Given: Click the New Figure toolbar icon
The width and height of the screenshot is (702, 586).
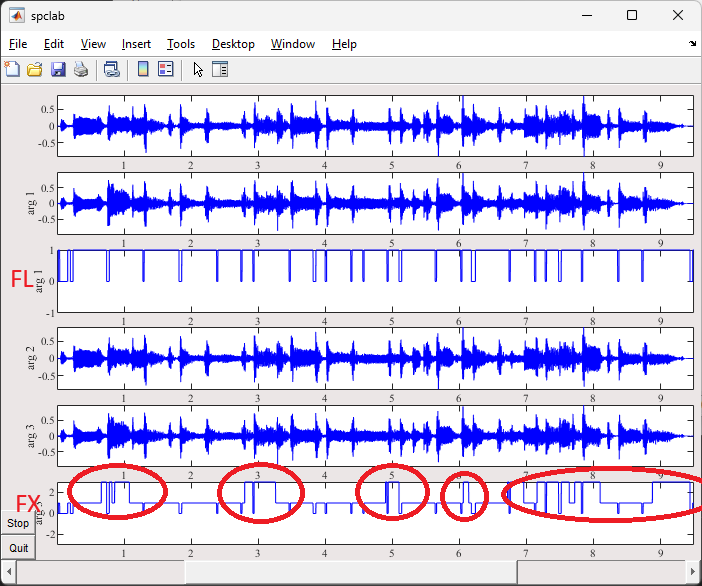Looking at the screenshot, I should pyautogui.click(x=12, y=69).
